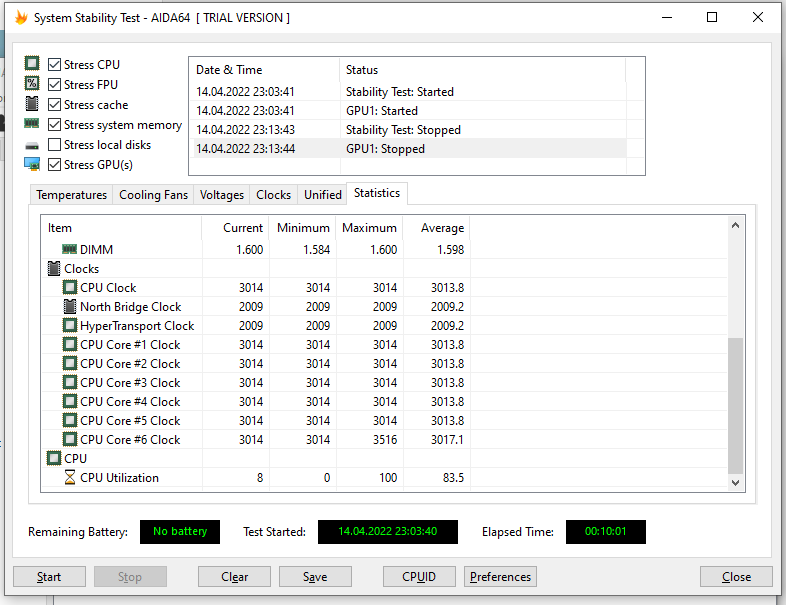This screenshot has width=786, height=605.
Task: Uncheck Stress FPU
Action: (x=54, y=85)
